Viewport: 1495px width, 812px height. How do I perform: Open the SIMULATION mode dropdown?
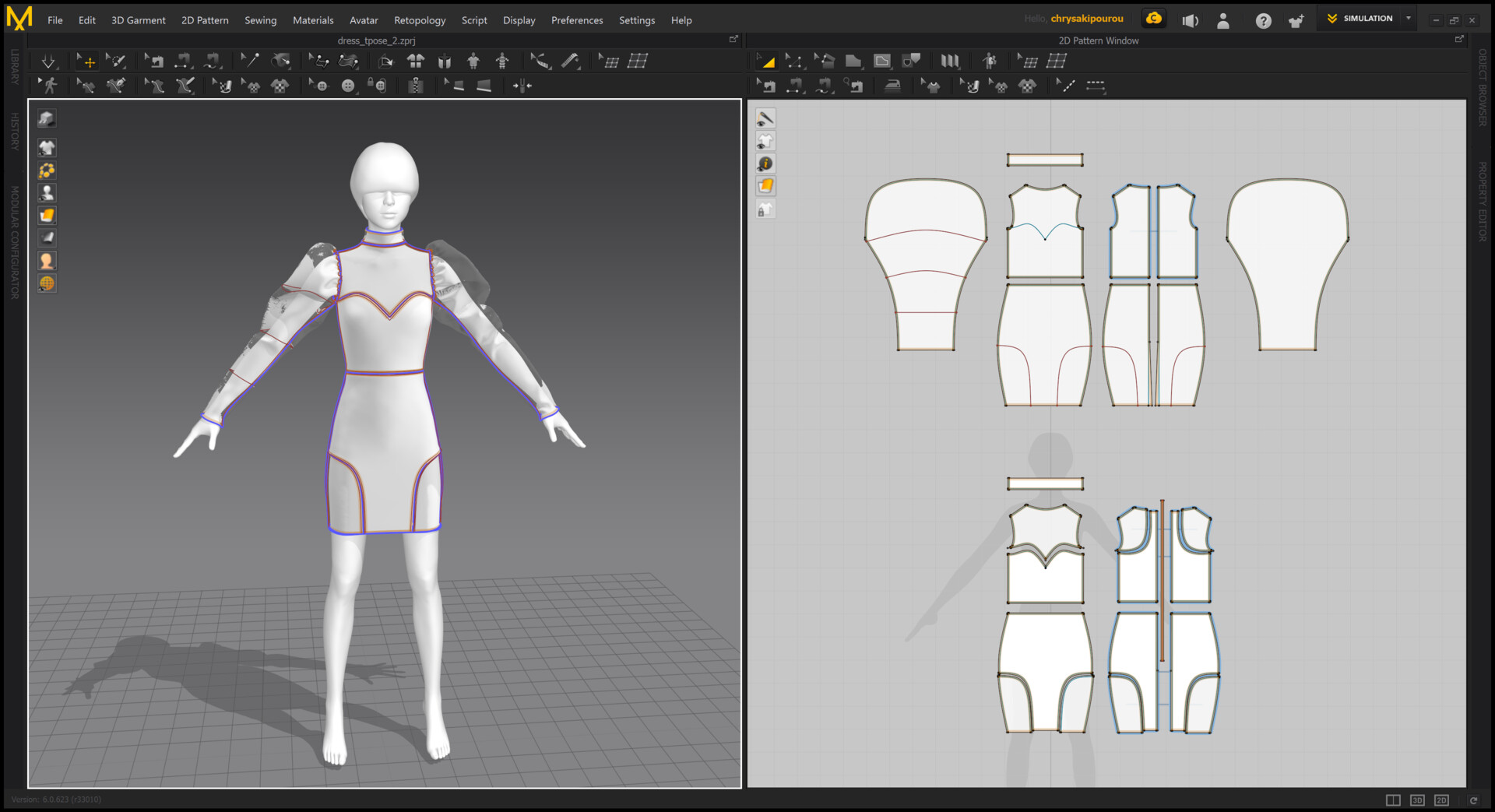(1408, 19)
